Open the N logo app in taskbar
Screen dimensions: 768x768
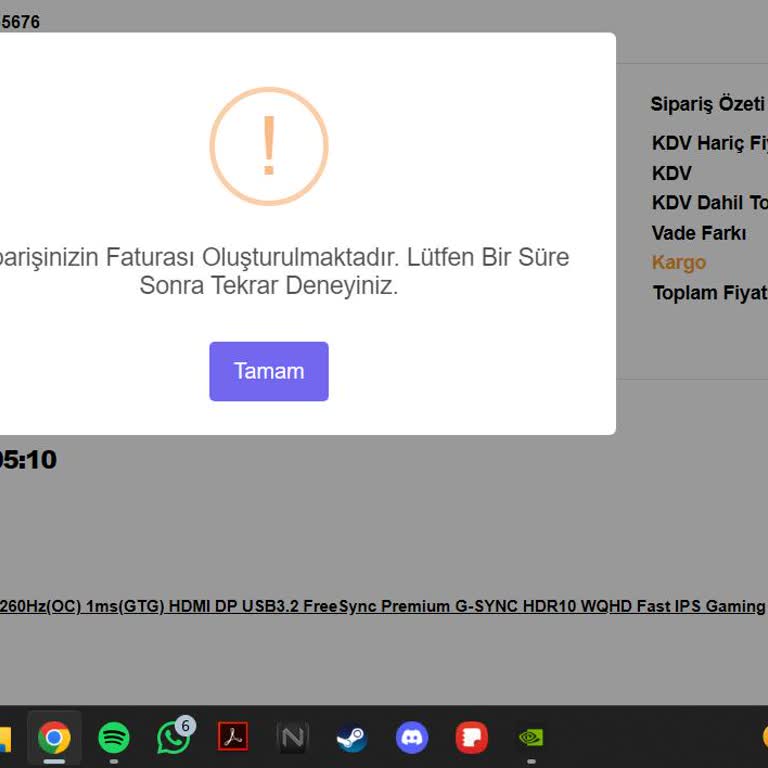pyautogui.click(x=292, y=737)
